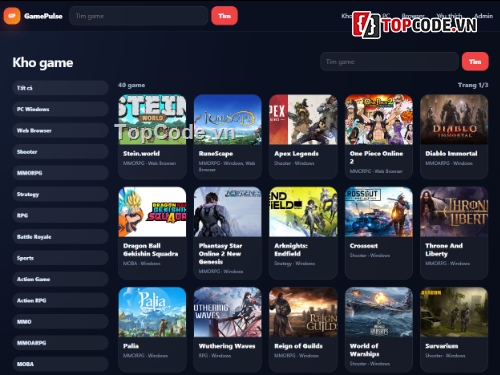The width and height of the screenshot is (500, 375).
Task: Click the GamePulse brand name
Action: 43,16
